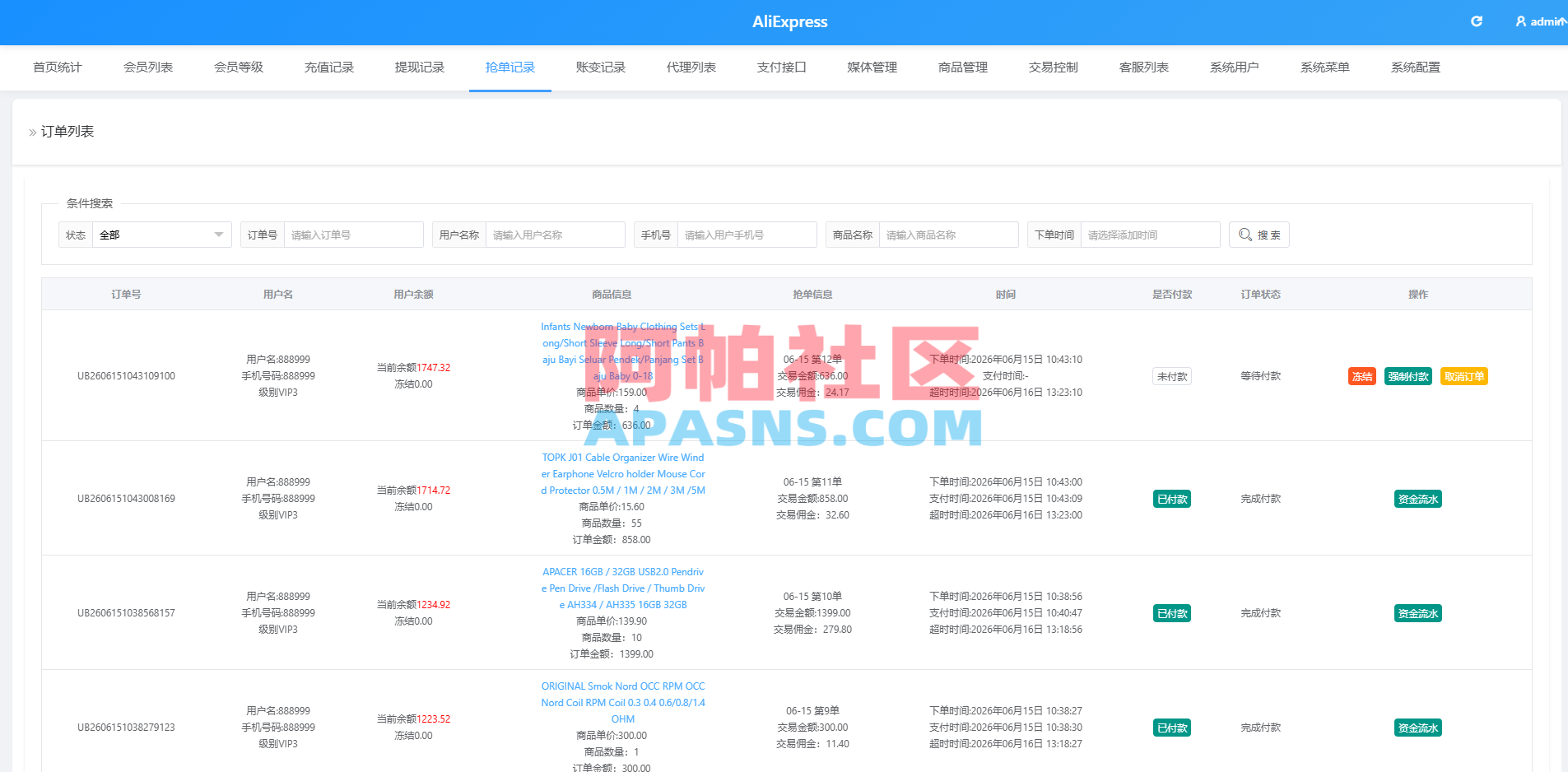Screen dimensions: 1568x772
Task: Click order number UB2606151043008169
Action: [x=126, y=499]
